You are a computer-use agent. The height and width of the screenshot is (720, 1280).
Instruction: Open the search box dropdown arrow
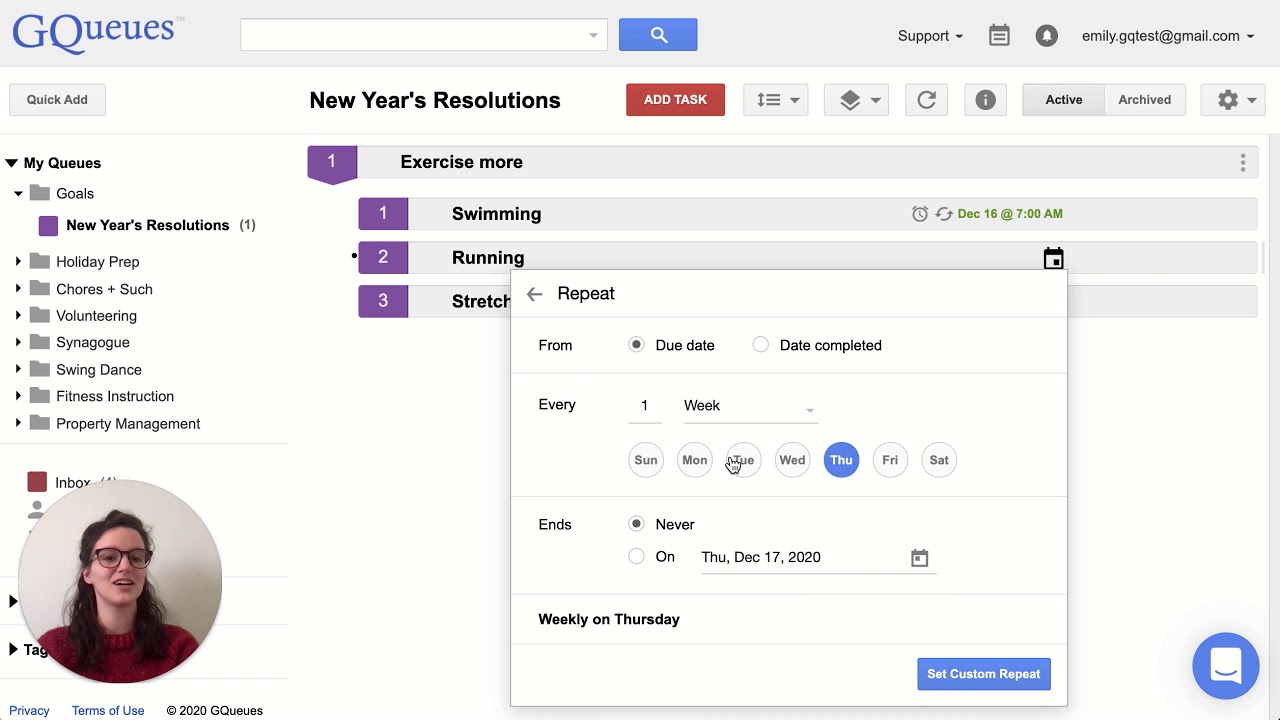(x=593, y=36)
